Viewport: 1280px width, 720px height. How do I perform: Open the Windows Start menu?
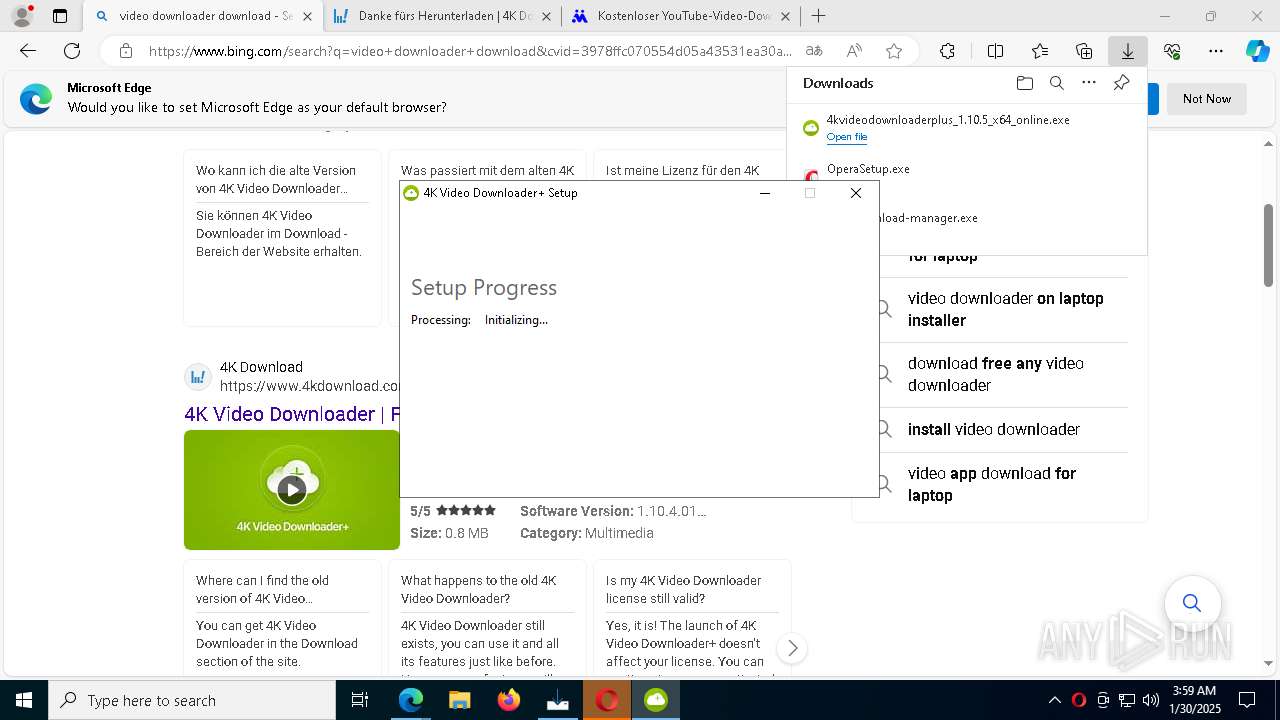pyautogui.click(x=24, y=700)
